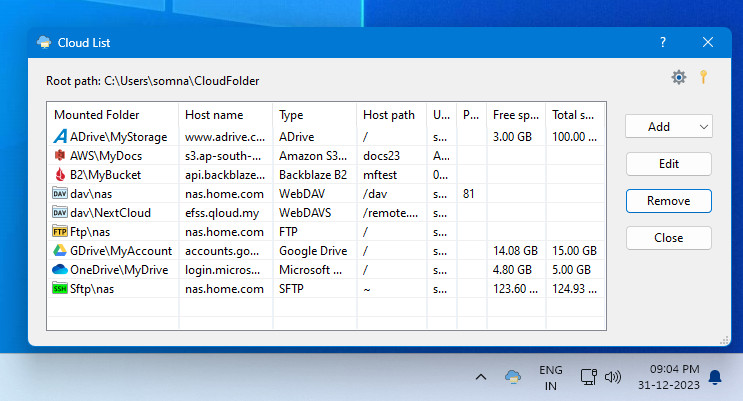Click the Root path label text
Viewport: 743px width, 401px height.
(153, 81)
